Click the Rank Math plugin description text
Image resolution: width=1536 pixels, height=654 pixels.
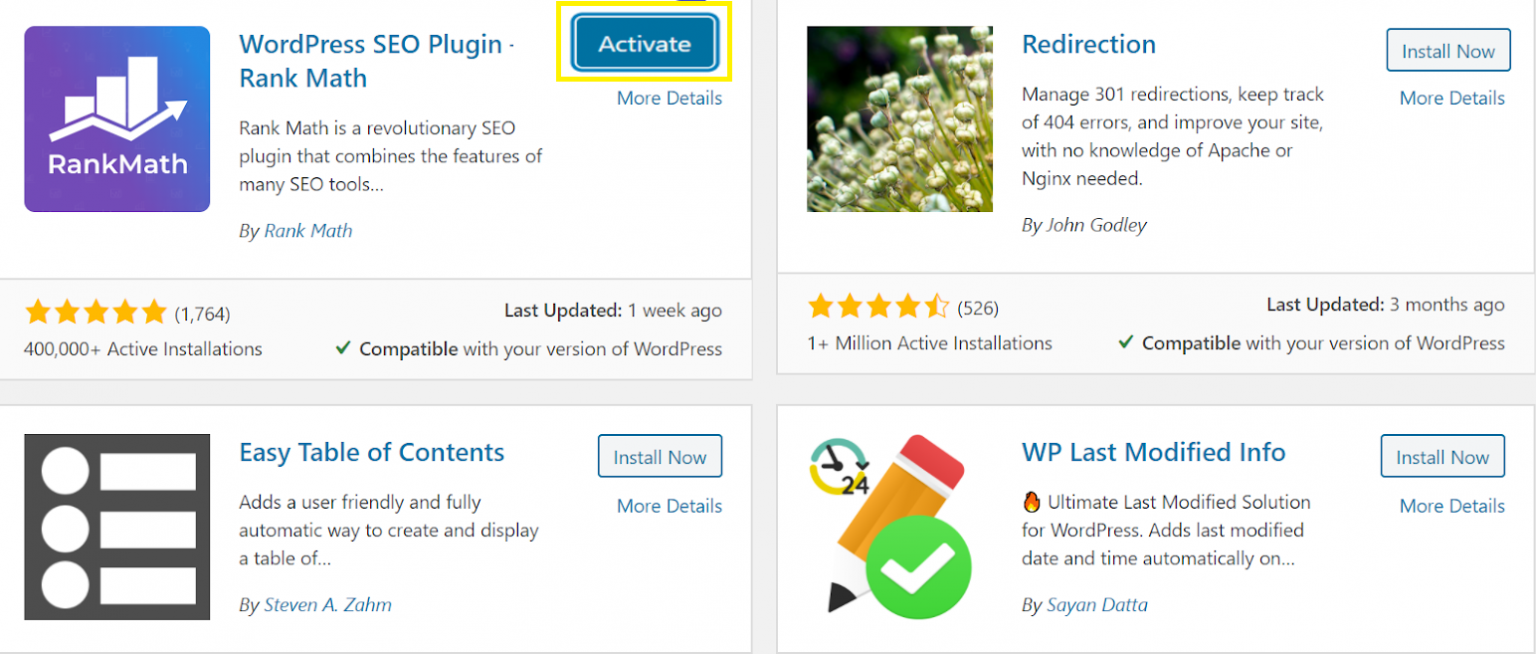391,157
